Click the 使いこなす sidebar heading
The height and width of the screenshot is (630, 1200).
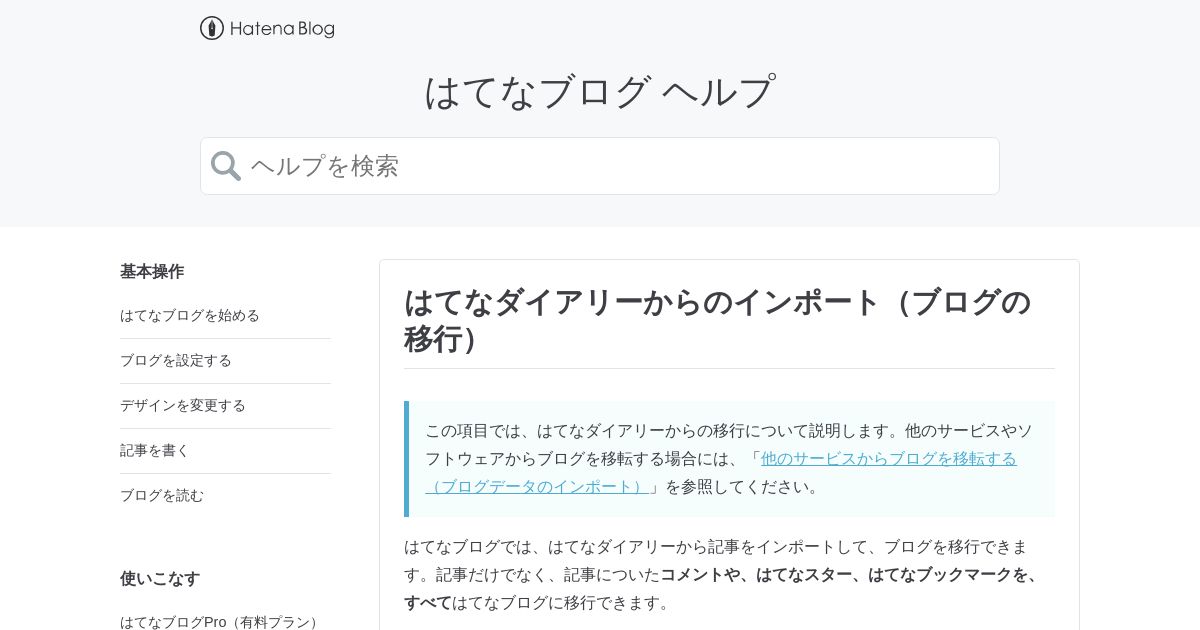(160, 578)
